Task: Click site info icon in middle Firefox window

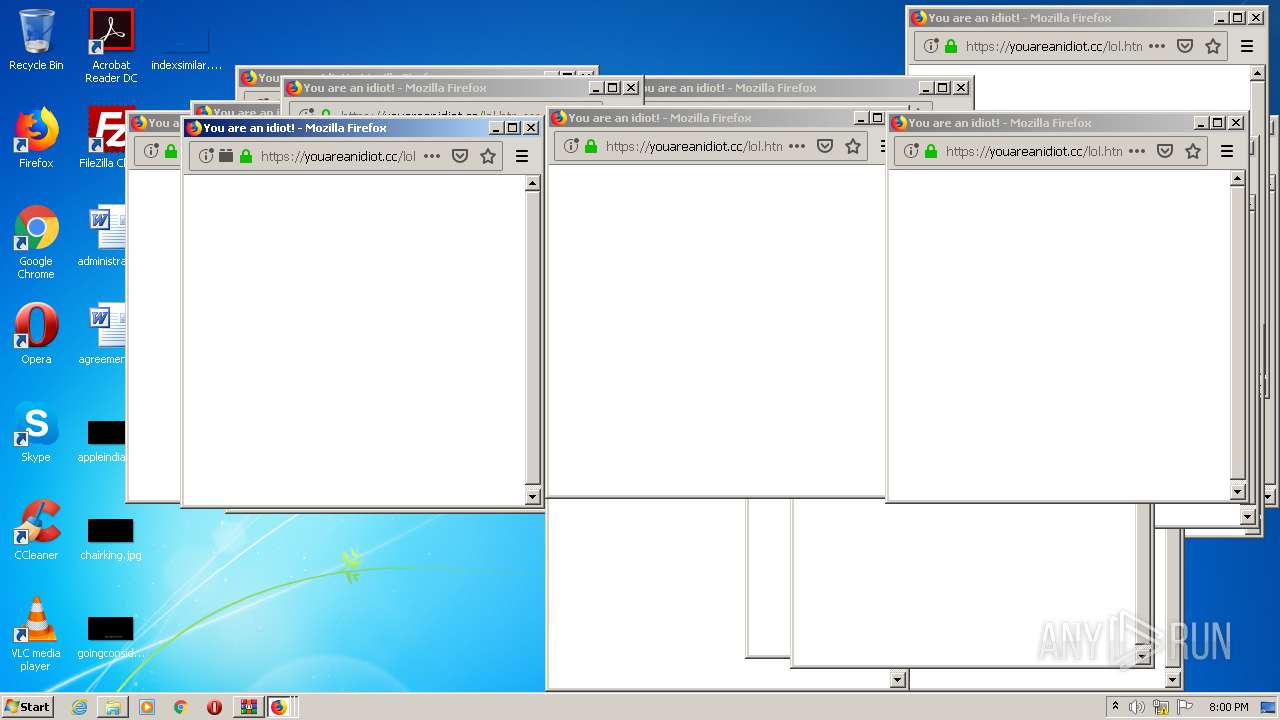Action: coord(571,146)
